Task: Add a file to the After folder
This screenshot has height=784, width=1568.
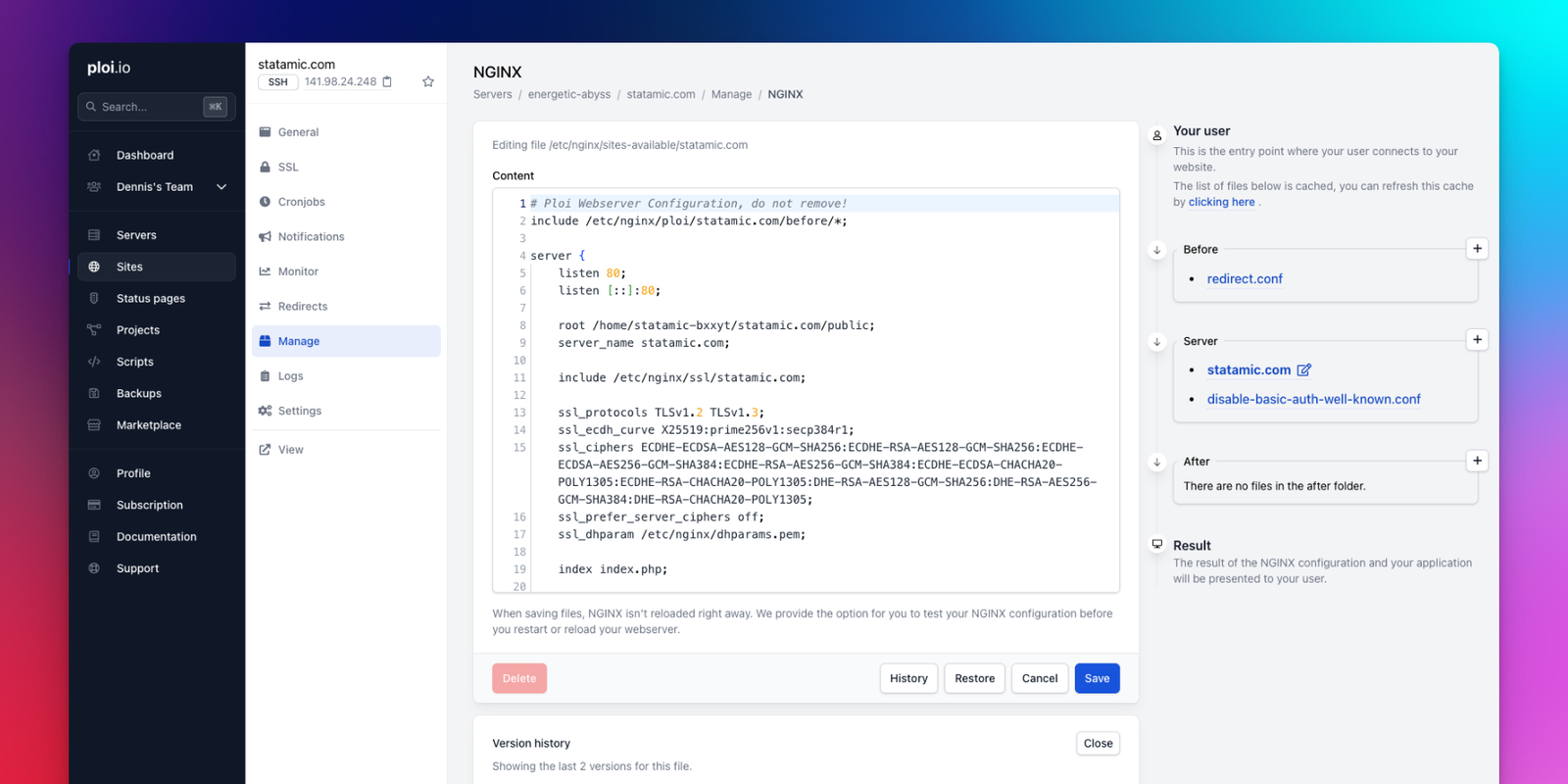Action: [x=1477, y=461]
